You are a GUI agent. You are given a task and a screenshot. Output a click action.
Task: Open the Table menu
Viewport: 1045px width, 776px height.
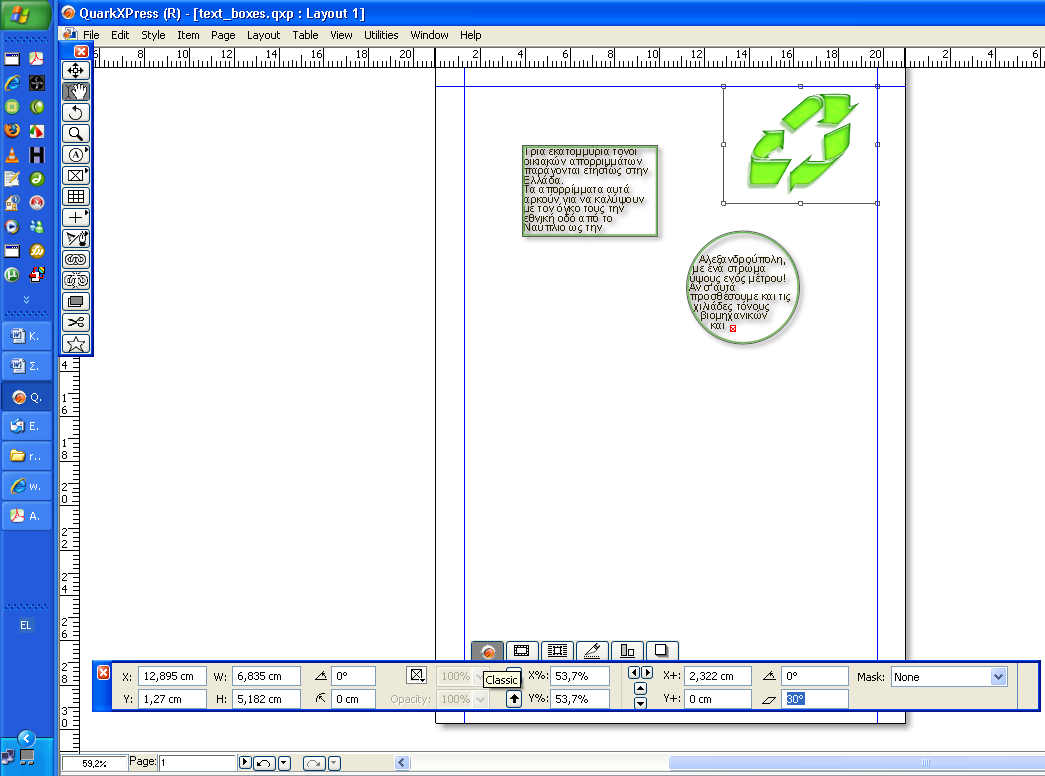point(305,35)
